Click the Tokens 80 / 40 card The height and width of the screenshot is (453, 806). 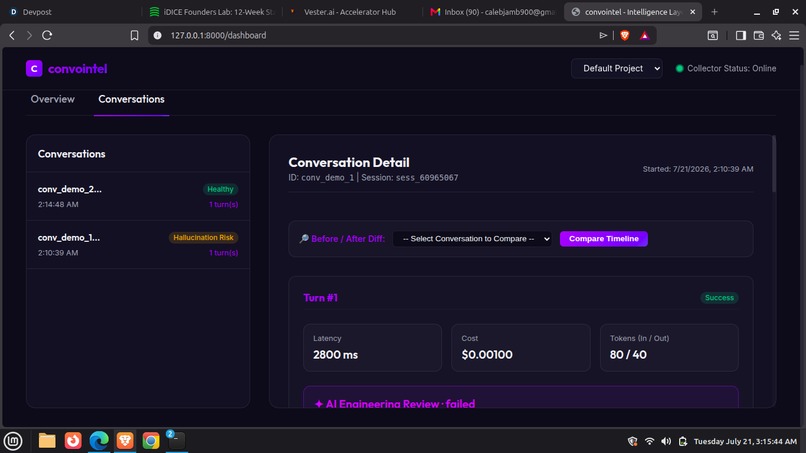(669, 348)
